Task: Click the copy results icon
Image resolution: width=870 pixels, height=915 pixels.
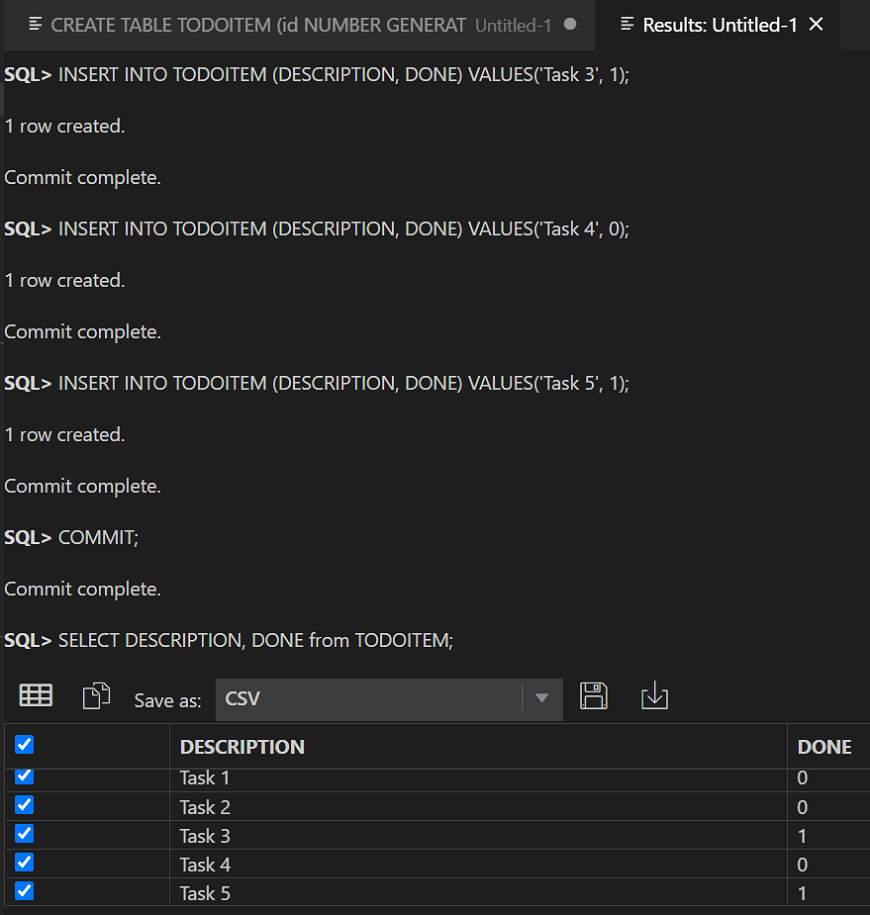Action: click(x=96, y=696)
